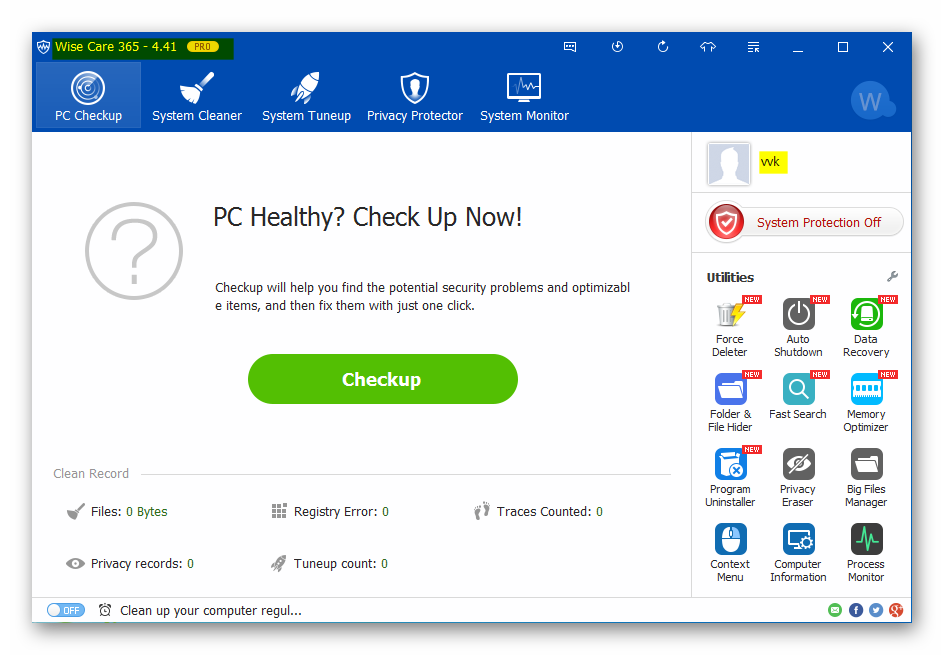Screen dimensions: 944x655
Task: Click the utilities wrench settings icon
Action: pyautogui.click(x=892, y=276)
